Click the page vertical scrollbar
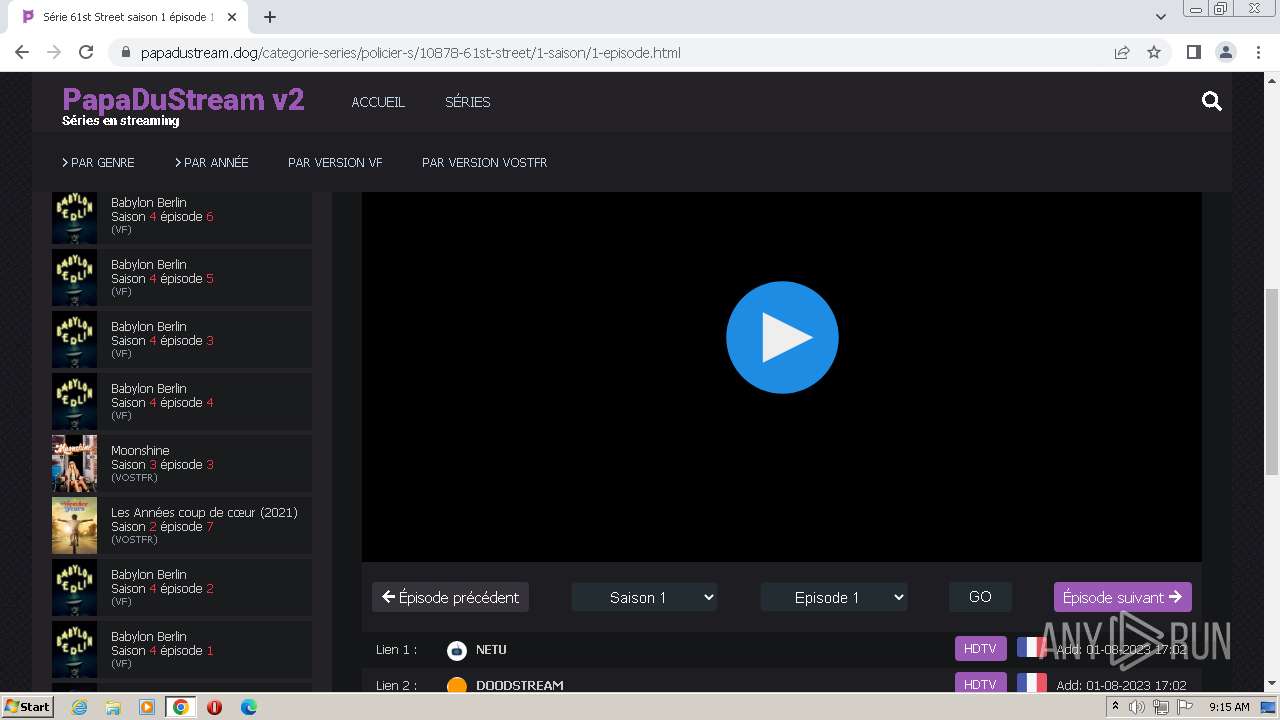Screen dimensions: 1280x720 point(1271,381)
